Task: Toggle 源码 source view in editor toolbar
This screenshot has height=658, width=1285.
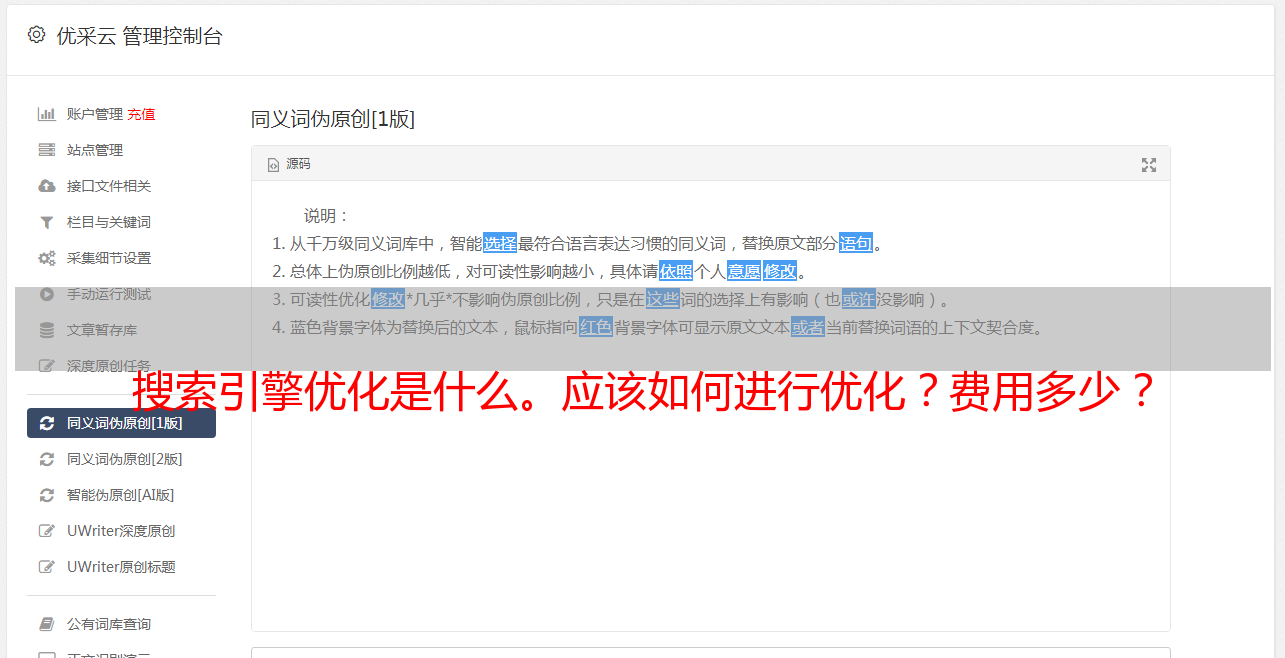Action: pos(289,164)
